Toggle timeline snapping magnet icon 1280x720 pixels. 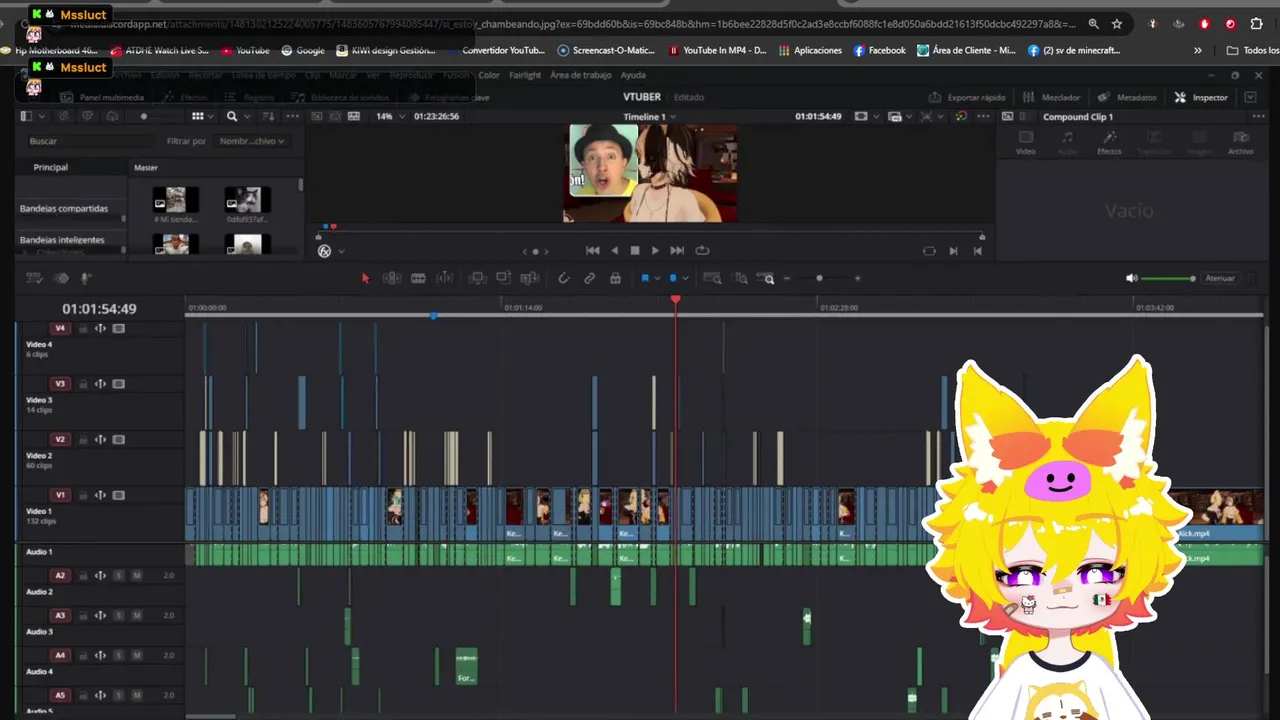563,278
